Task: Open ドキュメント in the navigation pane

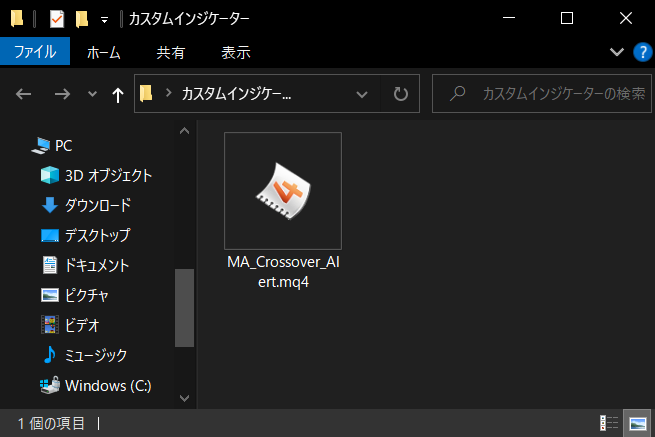Action: pos(86,265)
